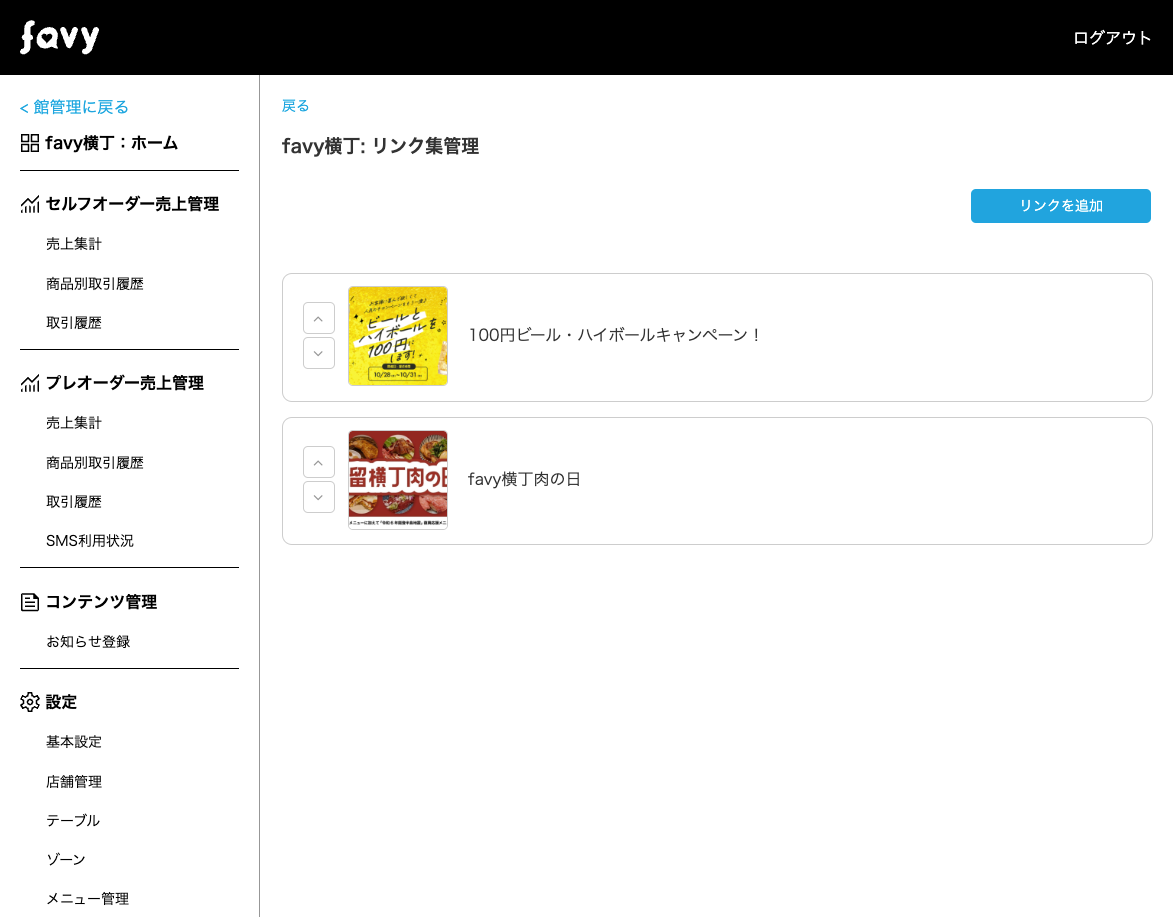Open 取引履歴 under プレオーダー売上管理
Image resolution: width=1173 pixels, height=917 pixels.
pyautogui.click(x=74, y=501)
